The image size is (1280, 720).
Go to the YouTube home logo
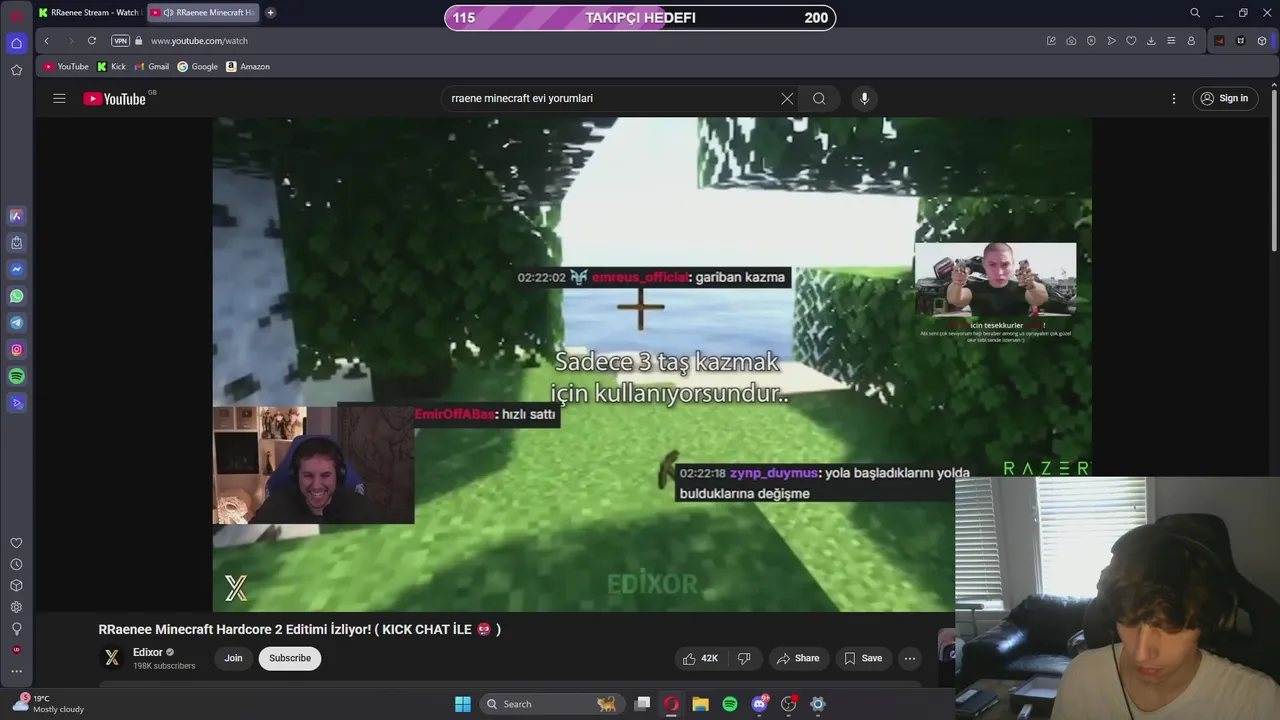[114, 98]
